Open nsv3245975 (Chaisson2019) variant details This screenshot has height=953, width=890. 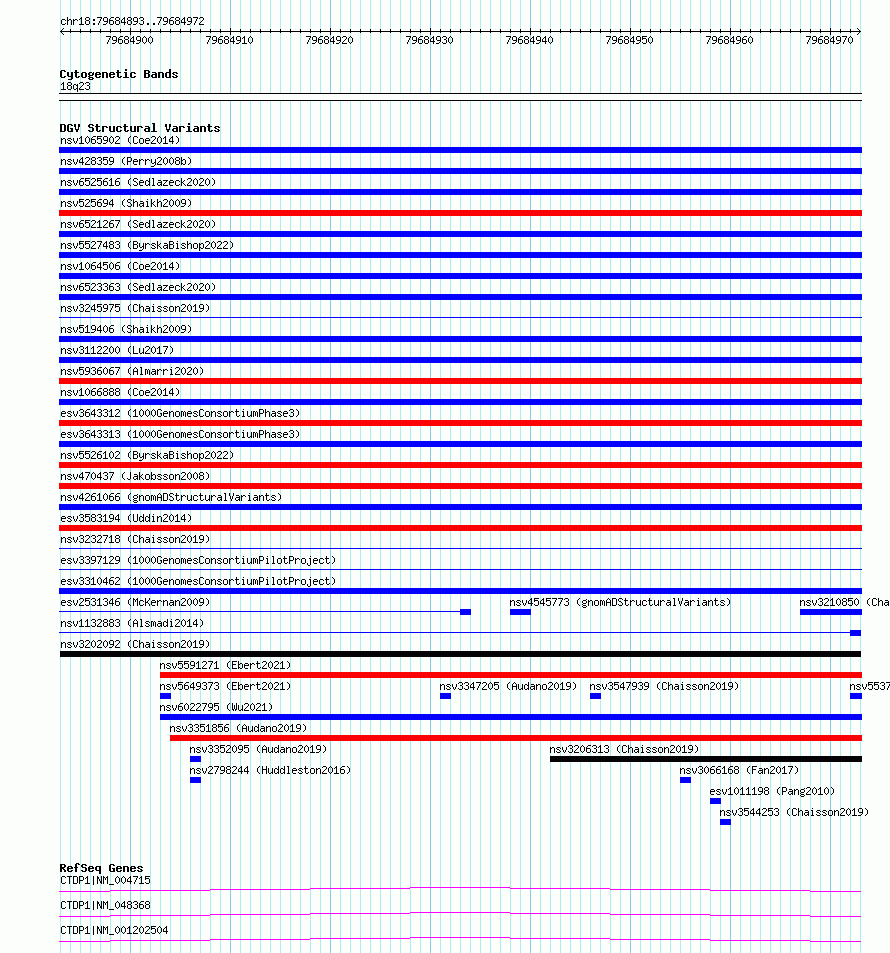(x=135, y=308)
